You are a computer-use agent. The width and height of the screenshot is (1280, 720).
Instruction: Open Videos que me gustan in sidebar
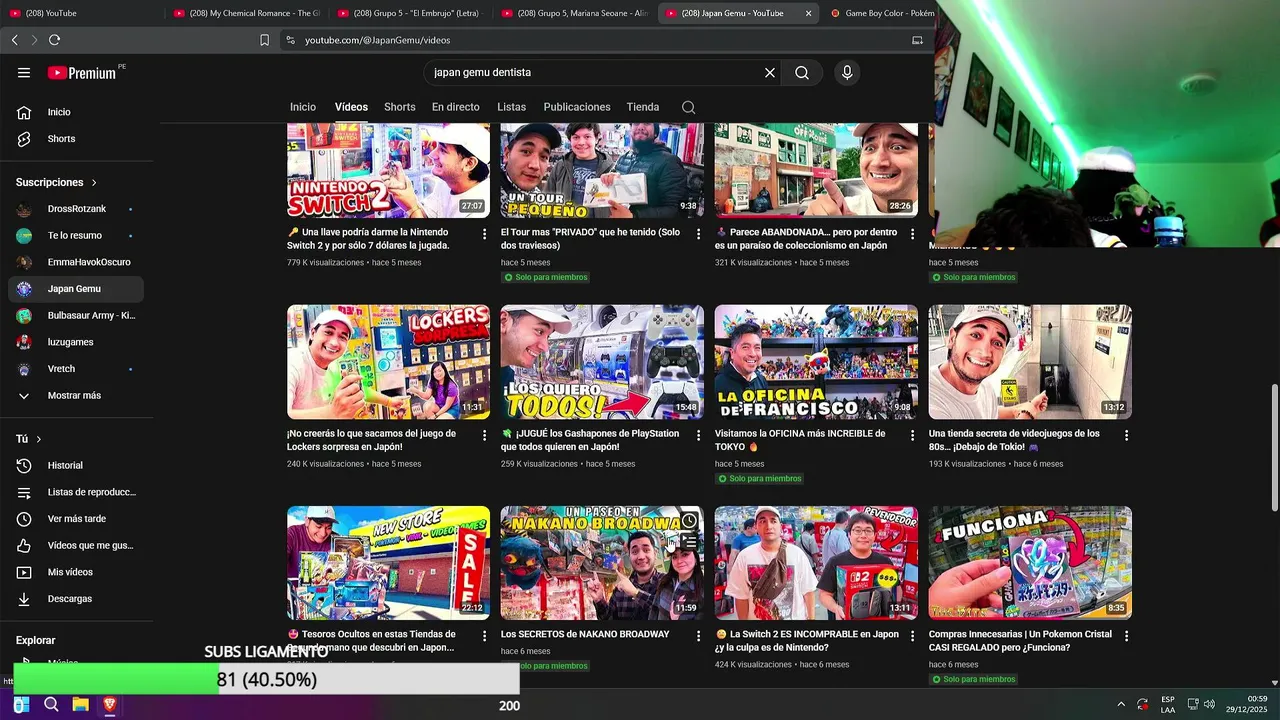75,546
